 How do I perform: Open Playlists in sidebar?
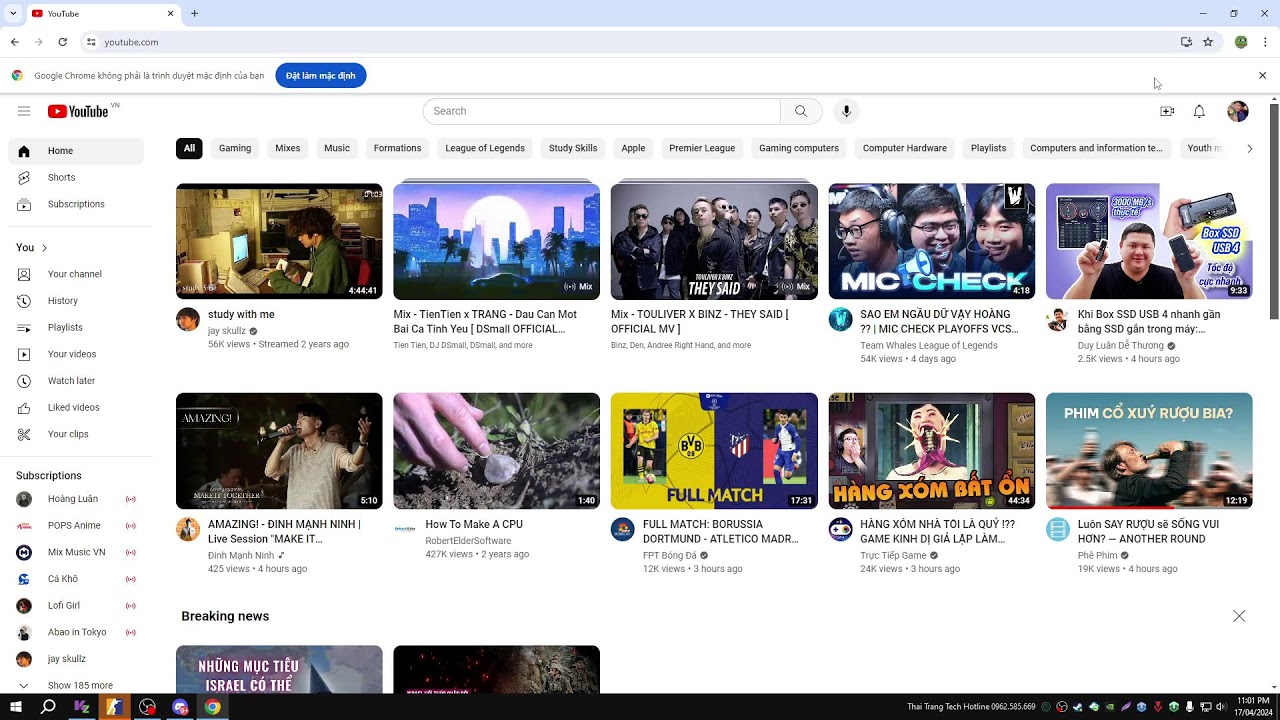pyautogui.click(x=76, y=327)
